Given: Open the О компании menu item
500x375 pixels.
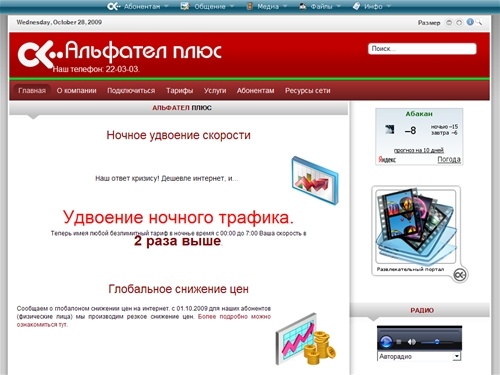Looking at the screenshot, I should click(76, 91).
